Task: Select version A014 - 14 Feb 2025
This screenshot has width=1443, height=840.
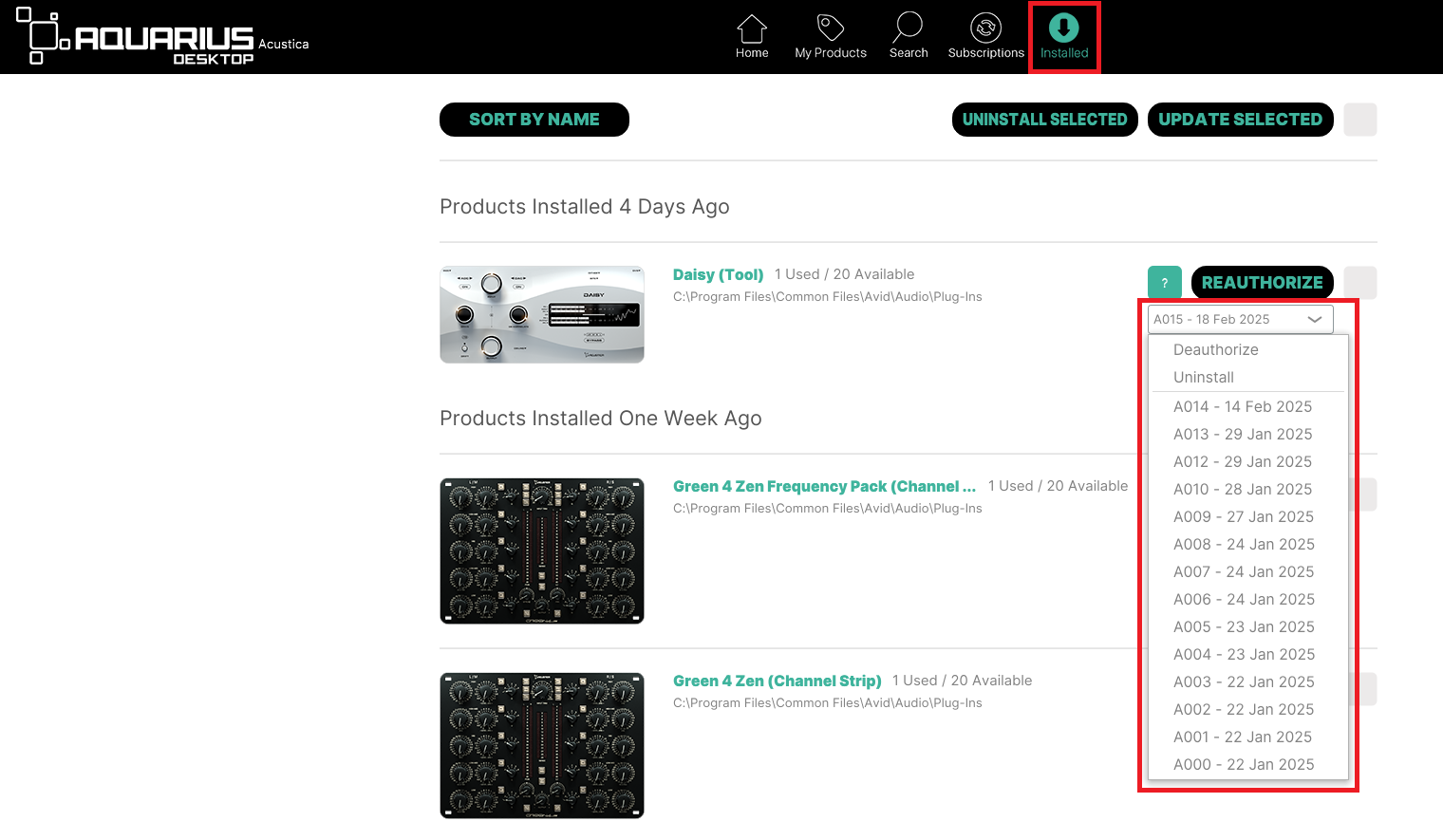Action: tap(1248, 406)
